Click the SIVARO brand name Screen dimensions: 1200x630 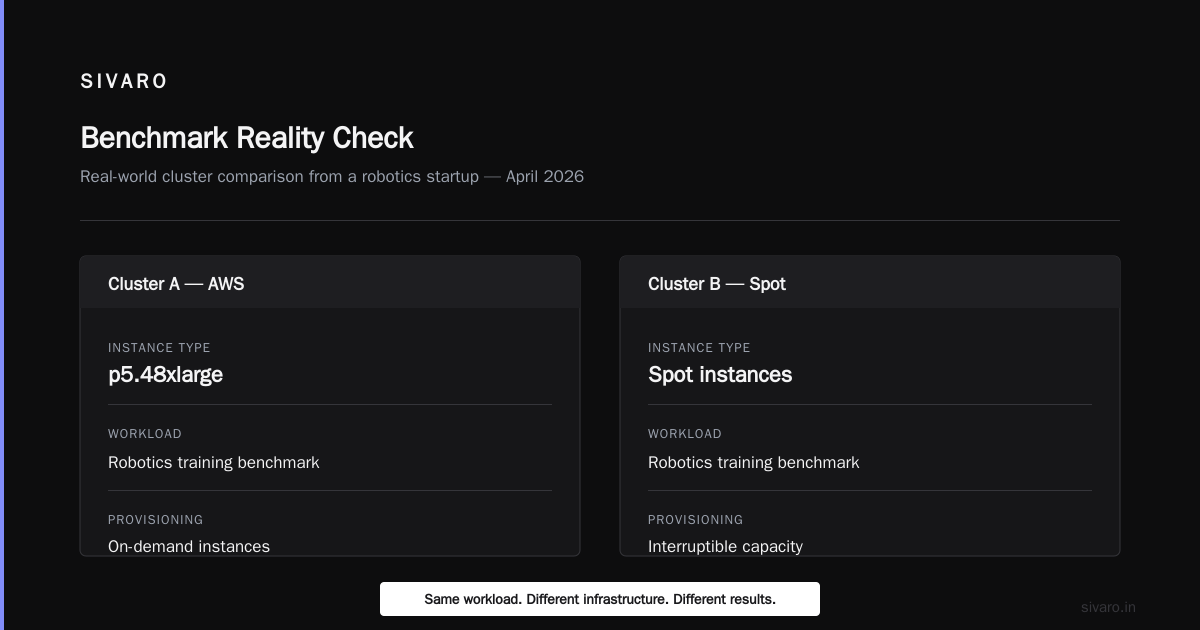(123, 82)
